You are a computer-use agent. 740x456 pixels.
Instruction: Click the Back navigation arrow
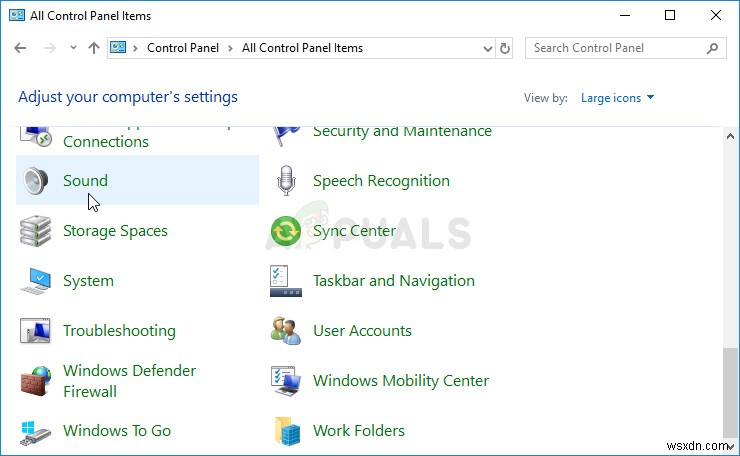(x=20, y=48)
